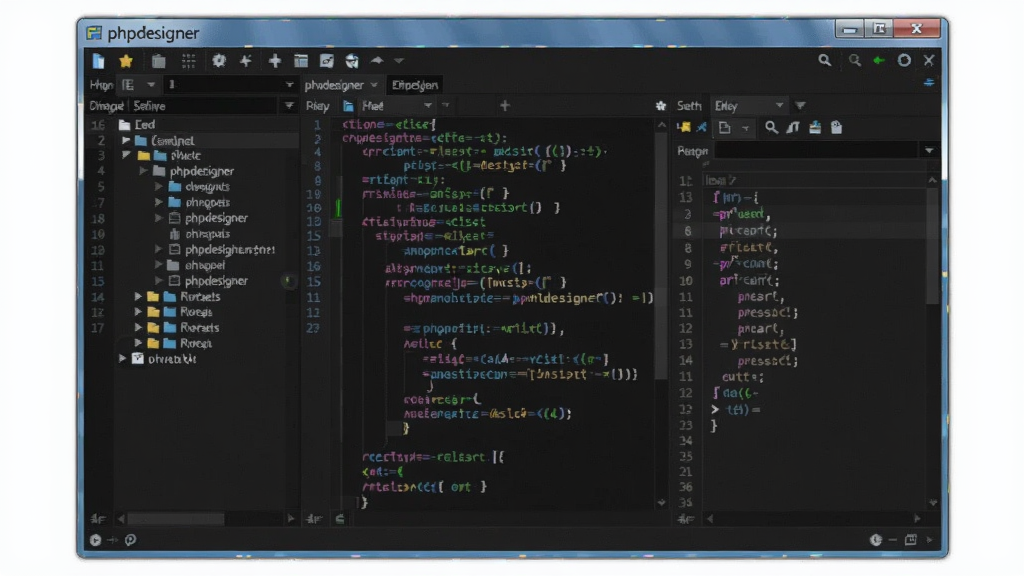Open the IE dropdown in the second toolbar row

click(x=138, y=85)
